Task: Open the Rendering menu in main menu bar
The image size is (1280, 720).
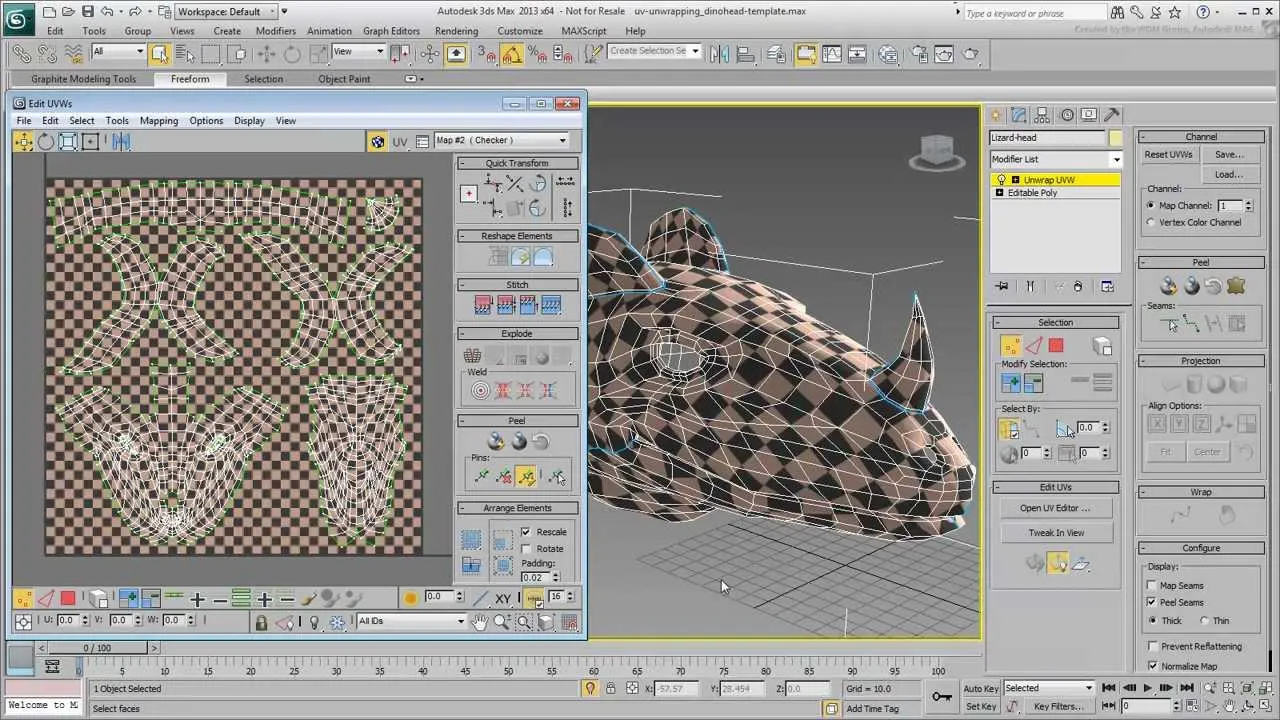Action: tap(456, 31)
